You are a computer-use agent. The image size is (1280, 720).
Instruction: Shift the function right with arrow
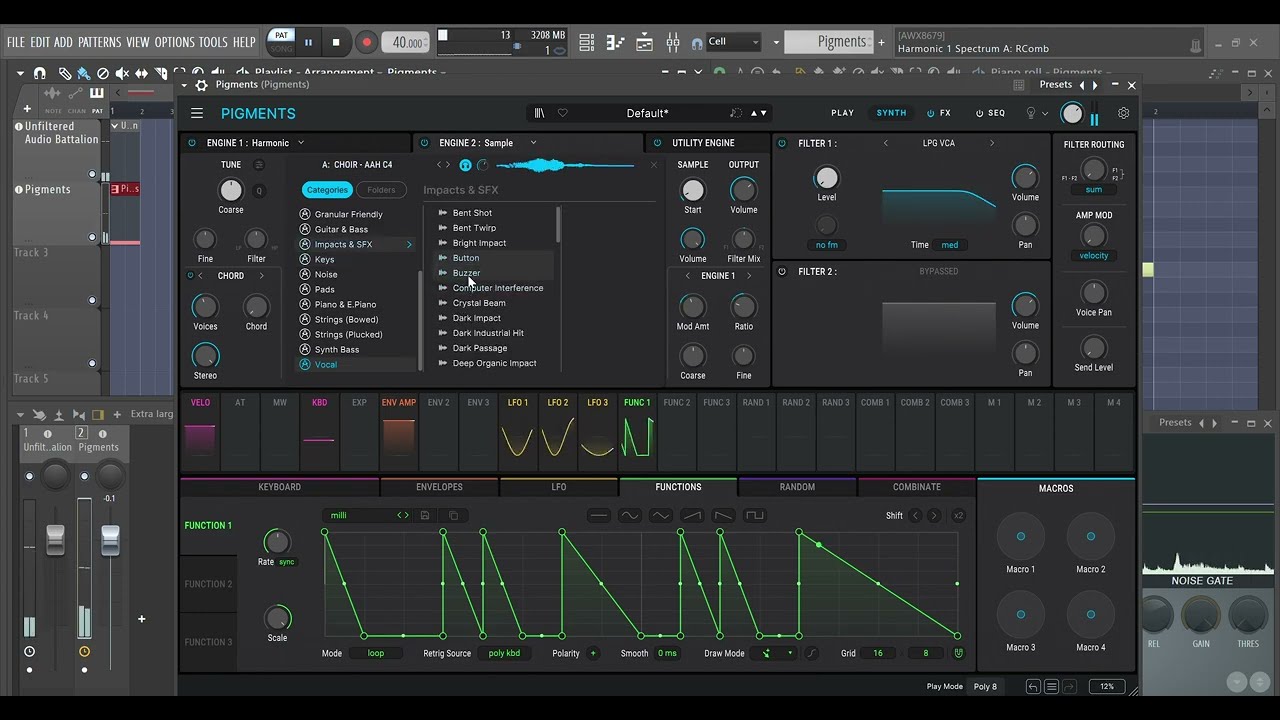(933, 515)
